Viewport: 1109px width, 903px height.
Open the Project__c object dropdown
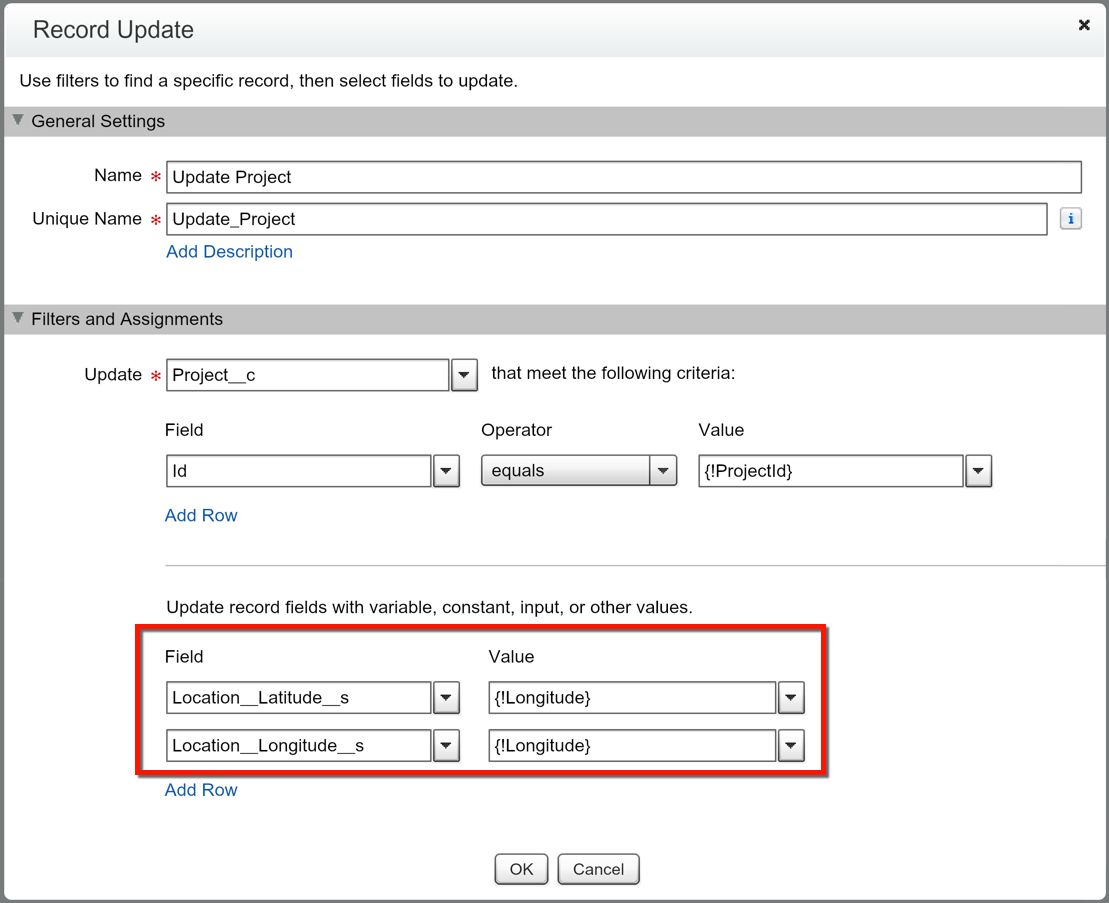[464, 376]
